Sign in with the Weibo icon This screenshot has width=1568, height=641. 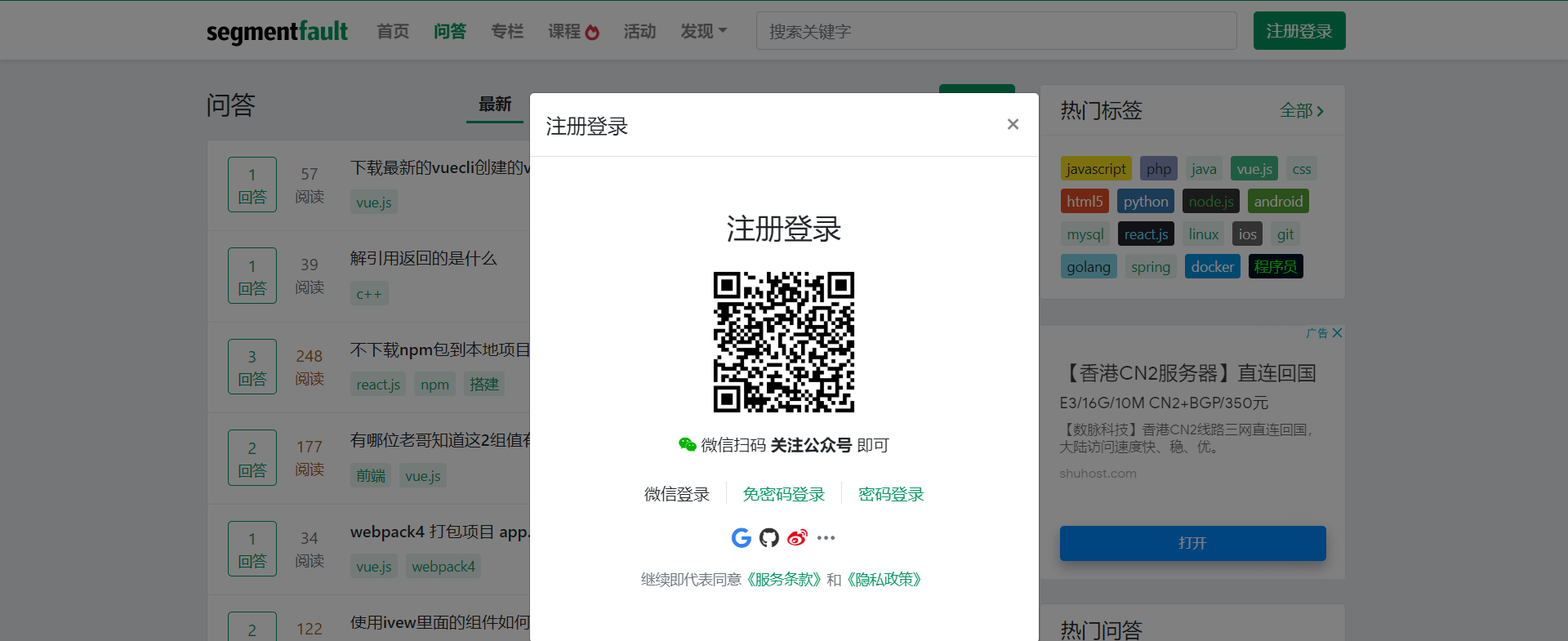coord(797,537)
